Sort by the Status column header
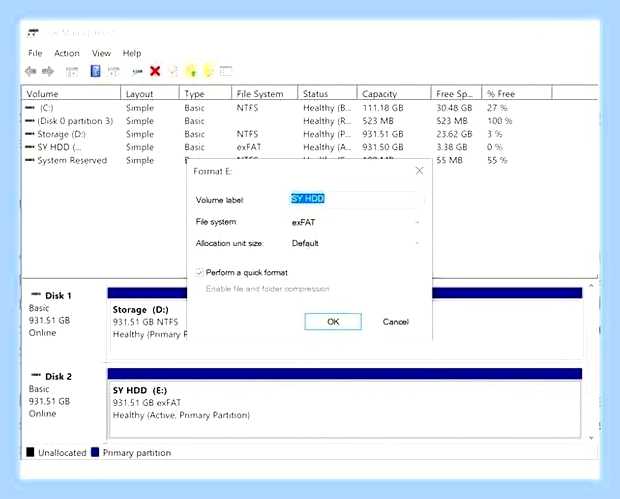The width and height of the screenshot is (620, 499). click(x=327, y=94)
